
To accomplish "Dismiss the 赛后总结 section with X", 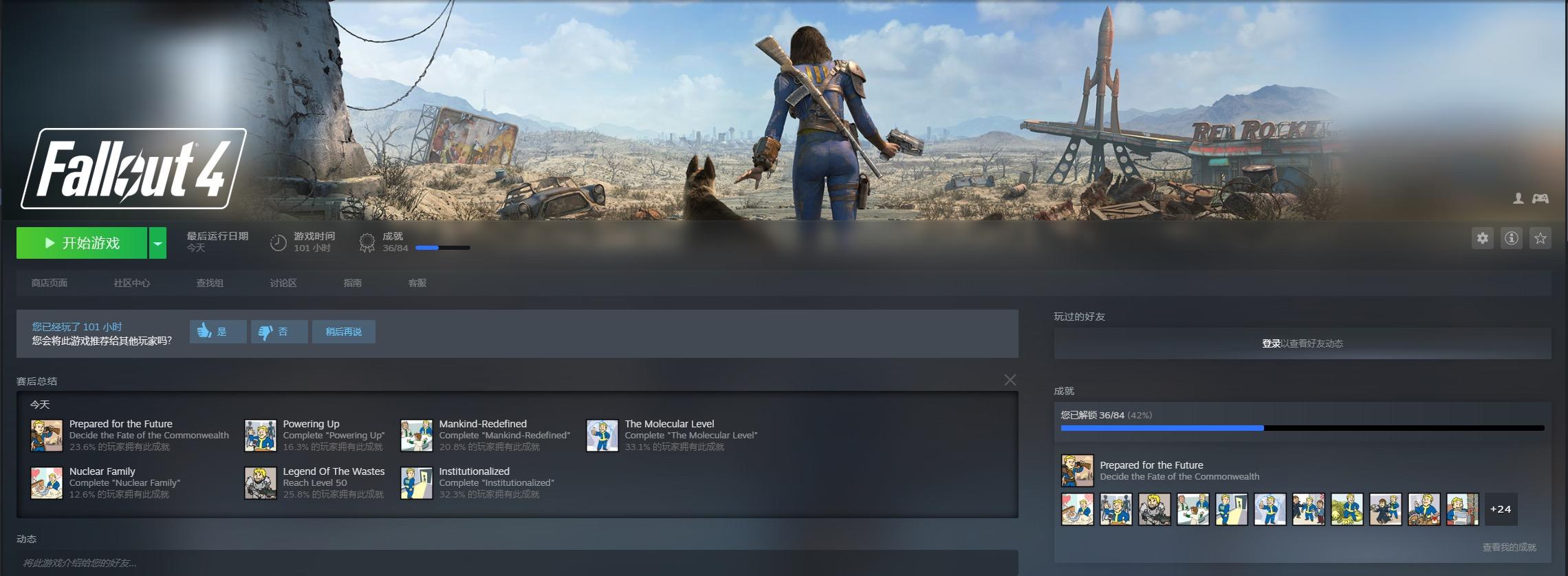I will coord(1010,380).
